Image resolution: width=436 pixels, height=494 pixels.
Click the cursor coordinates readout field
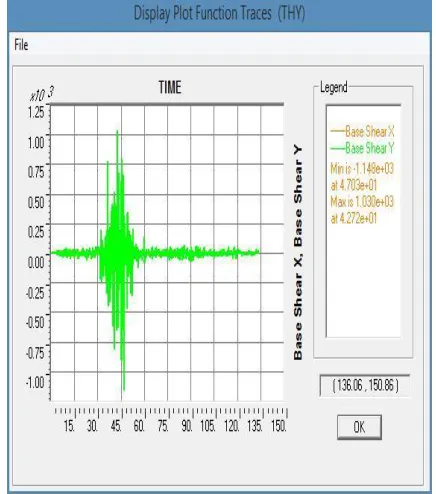click(365, 385)
